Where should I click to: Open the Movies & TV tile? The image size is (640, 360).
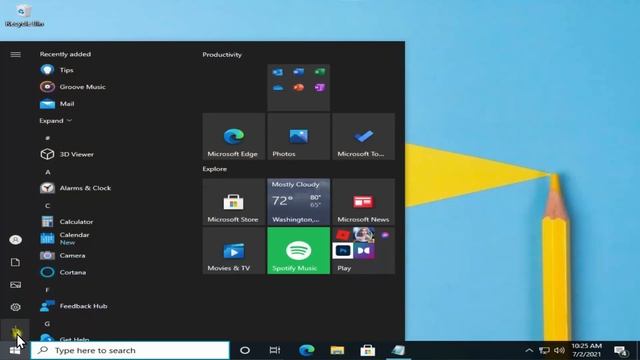[x=234, y=251]
